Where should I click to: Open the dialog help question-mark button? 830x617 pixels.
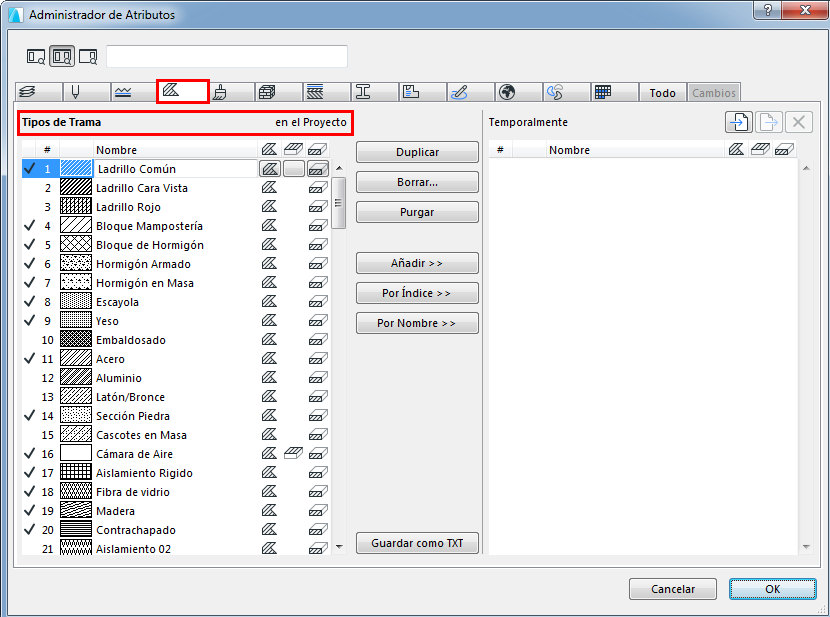coord(767,11)
